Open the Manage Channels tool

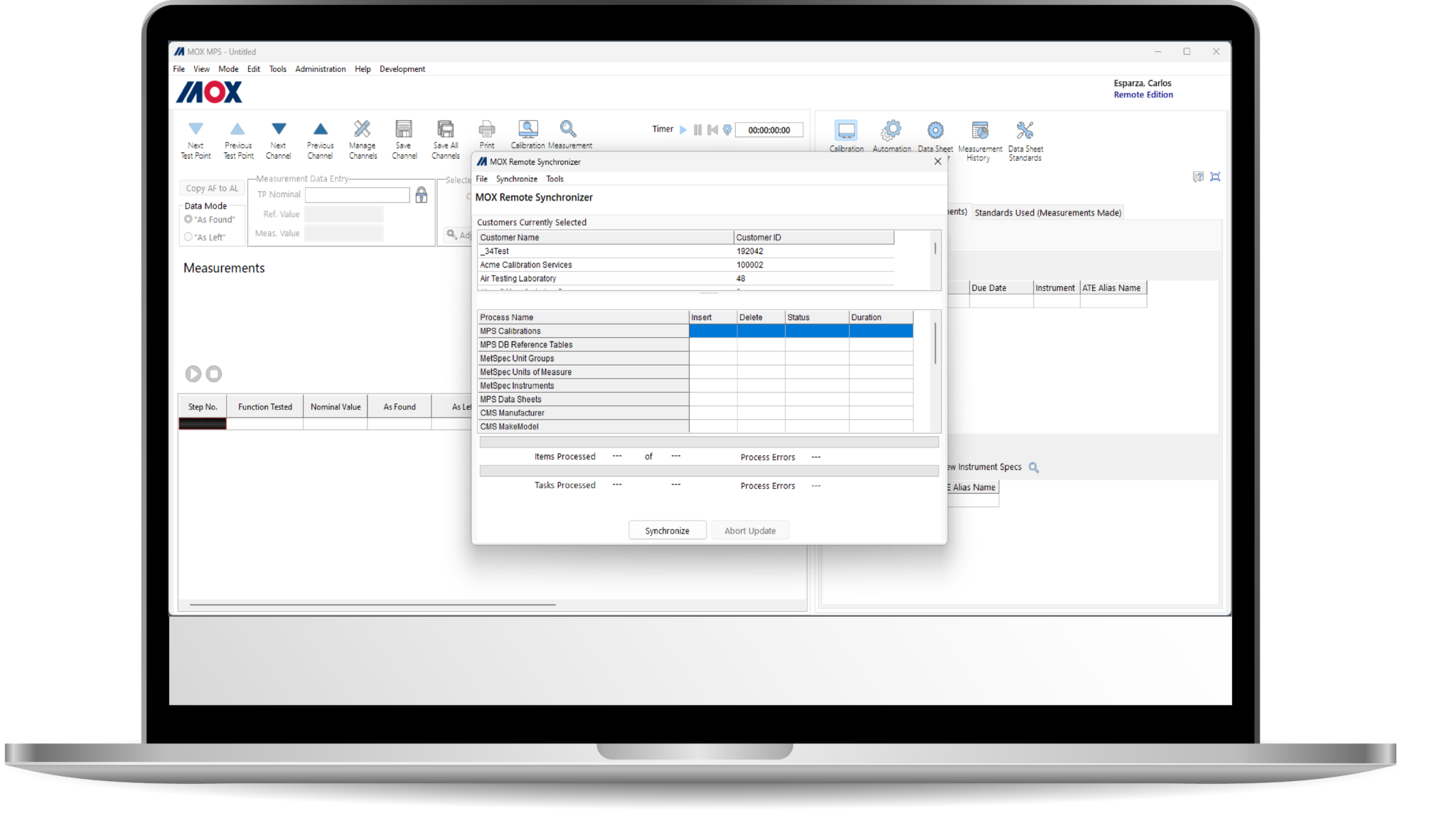coord(363,129)
